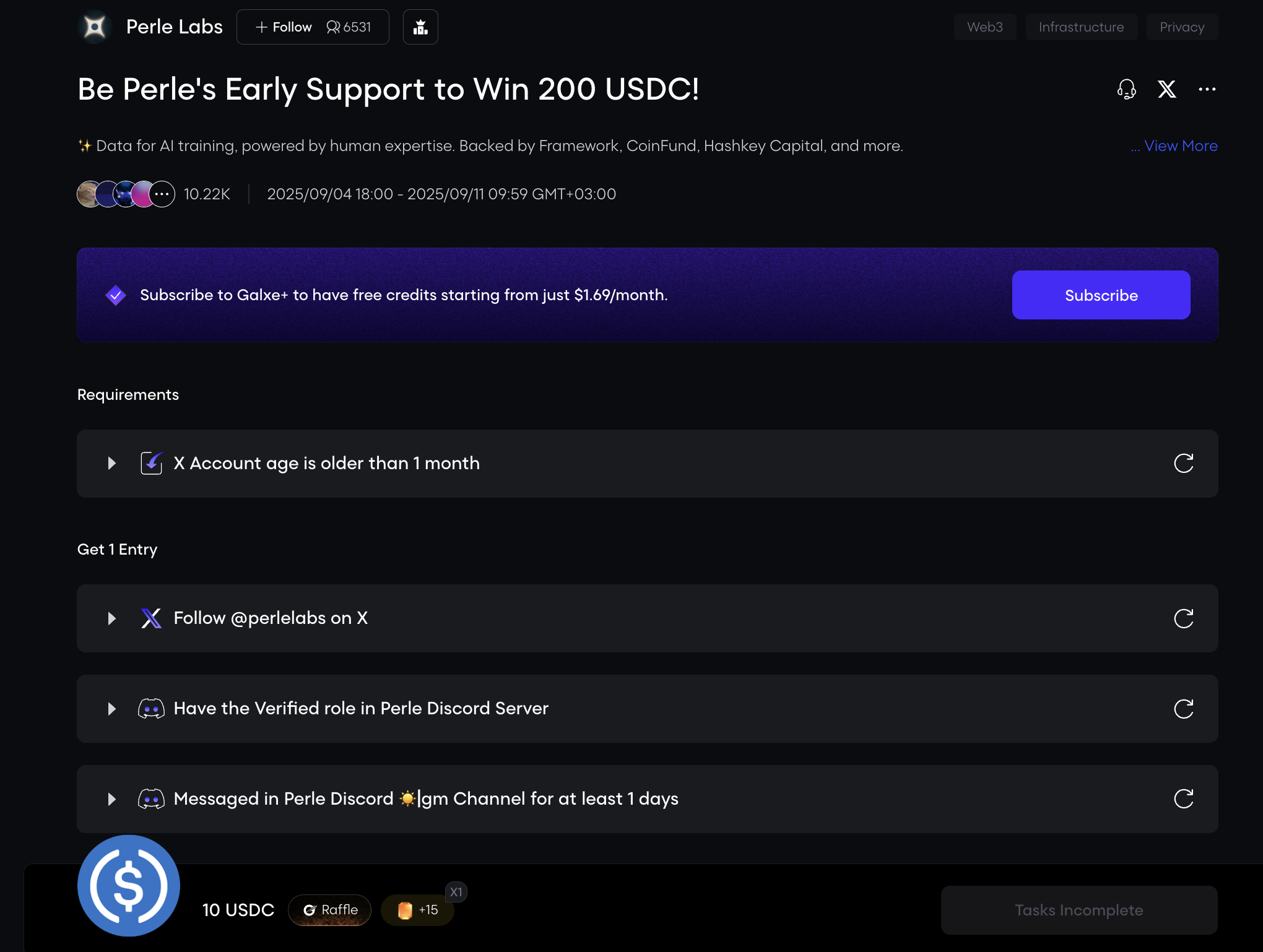The image size is (1263, 952).
Task: Click the Perle Labs logo avatar
Action: tap(95, 27)
